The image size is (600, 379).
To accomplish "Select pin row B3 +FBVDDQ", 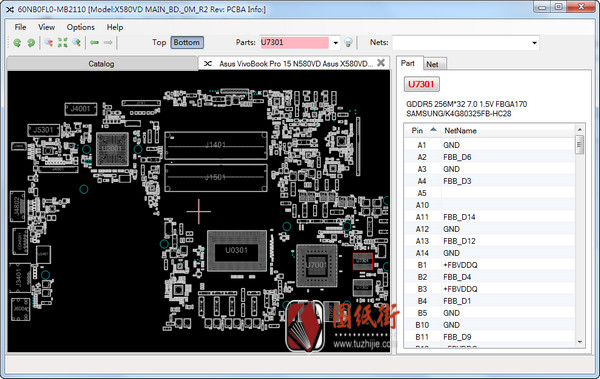I will (x=490, y=289).
